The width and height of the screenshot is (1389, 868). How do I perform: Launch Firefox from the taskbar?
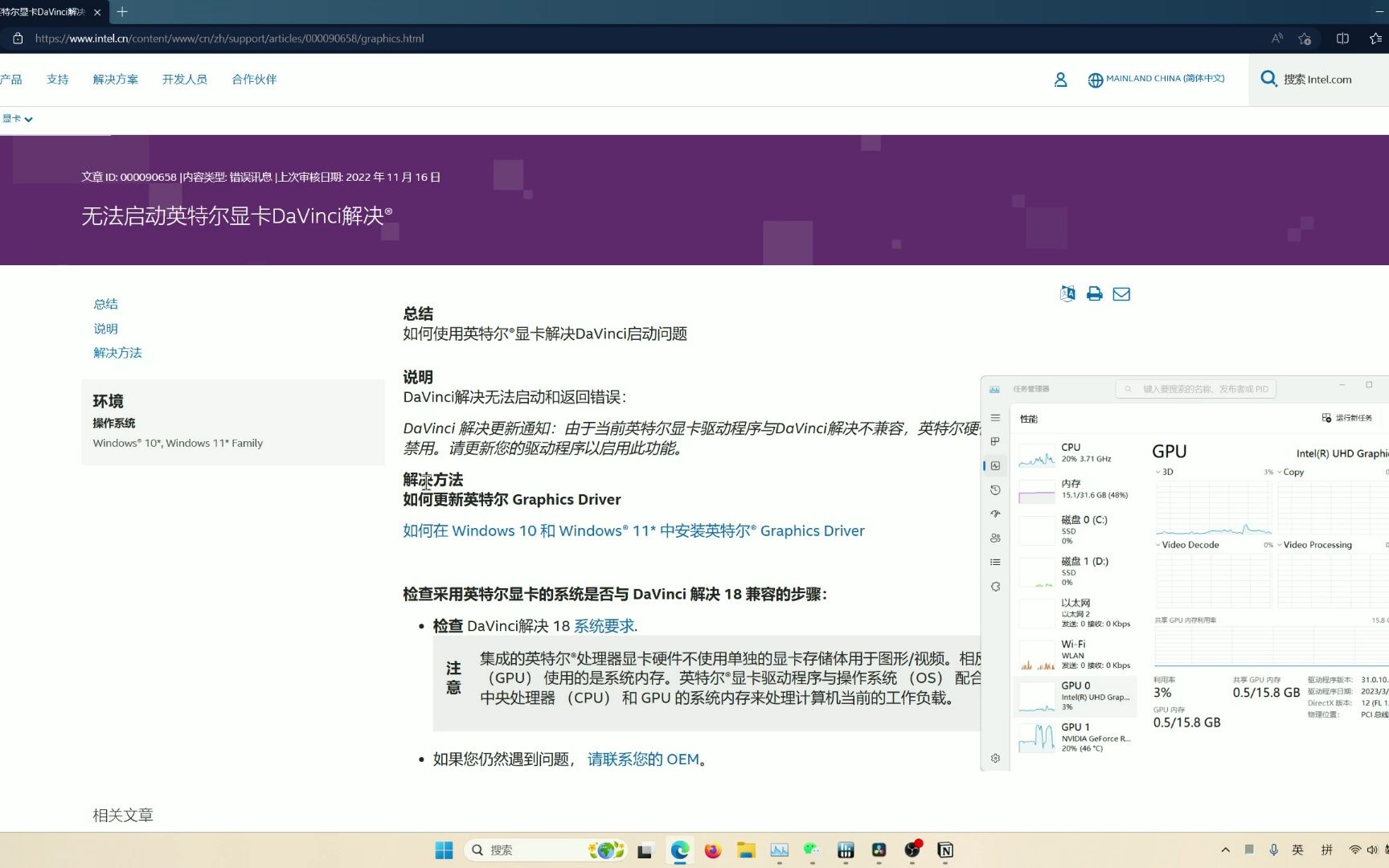pyautogui.click(x=712, y=850)
